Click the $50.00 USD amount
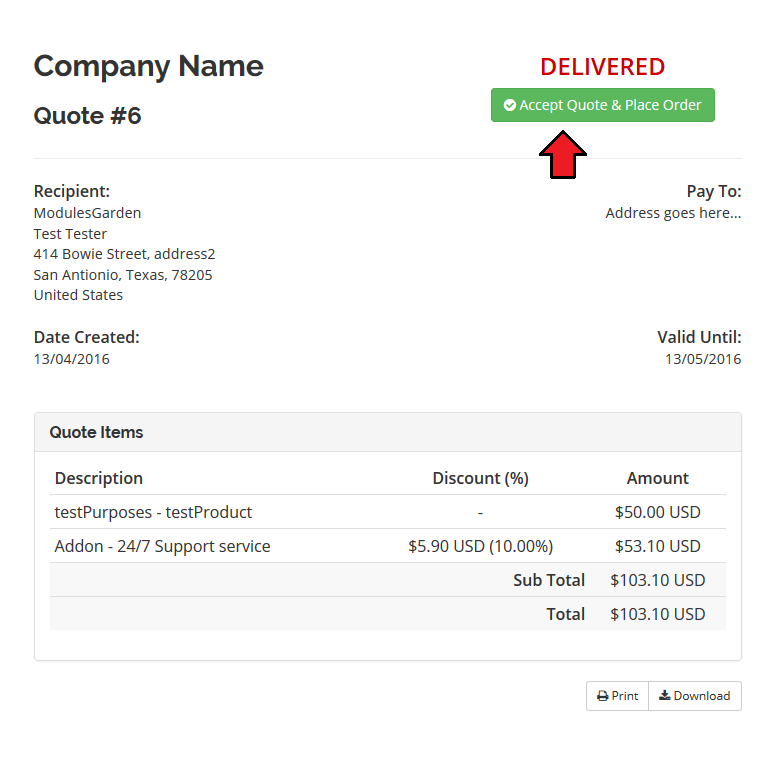773x769 pixels. tap(658, 512)
